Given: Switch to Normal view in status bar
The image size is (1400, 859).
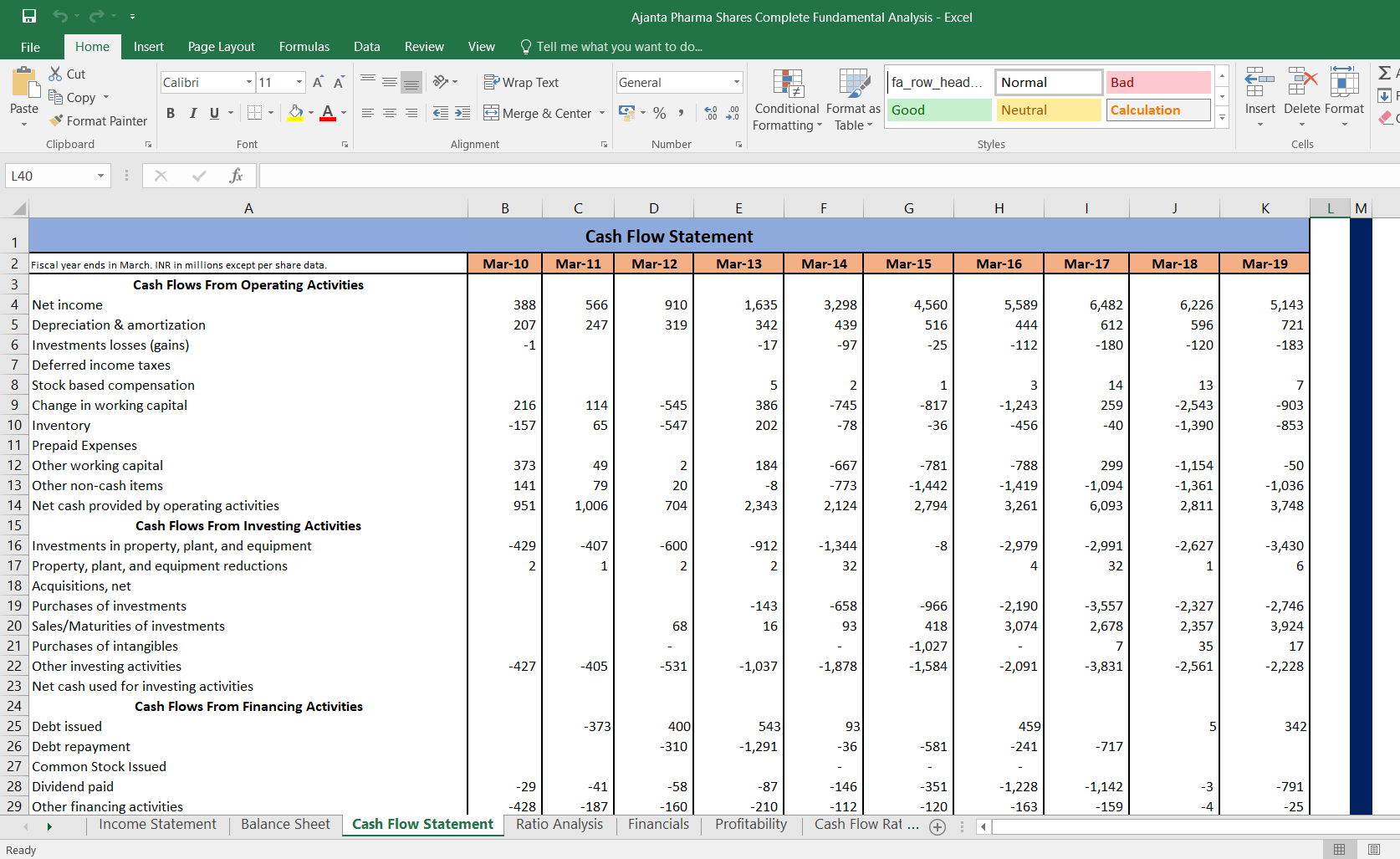Looking at the screenshot, I should click(x=1339, y=850).
